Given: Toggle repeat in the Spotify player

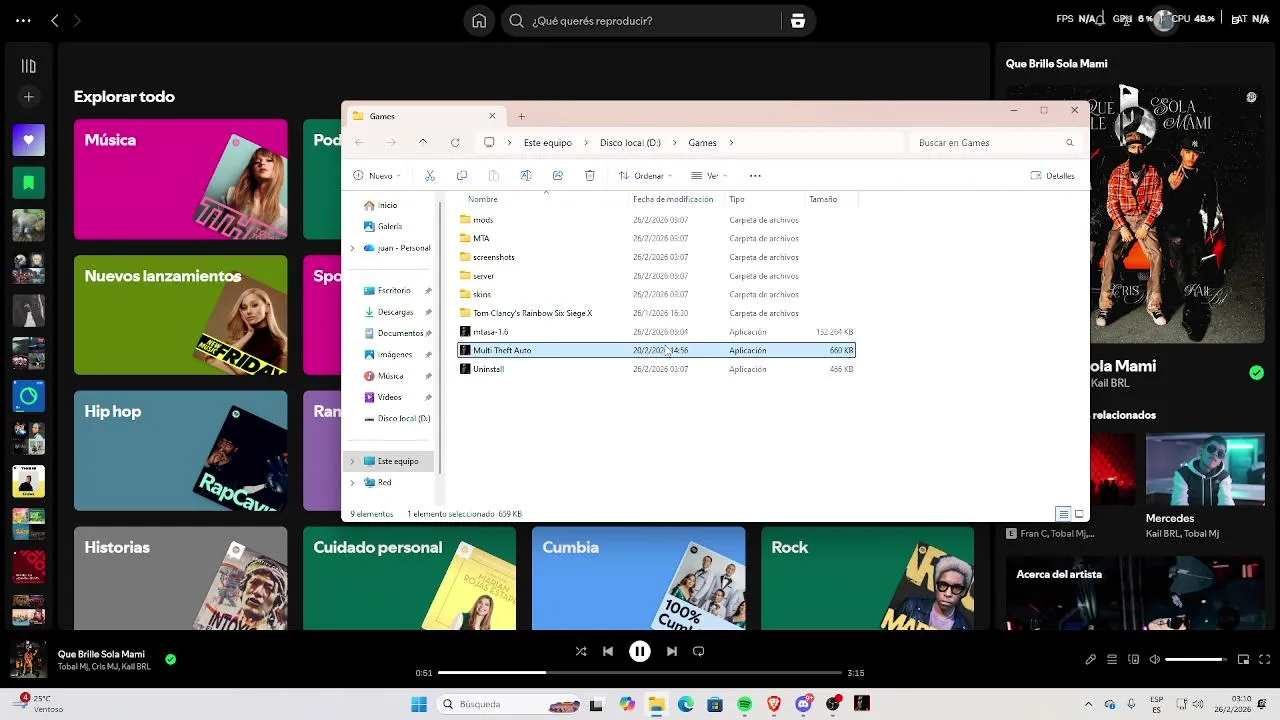Looking at the screenshot, I should (x=699, y=651).
